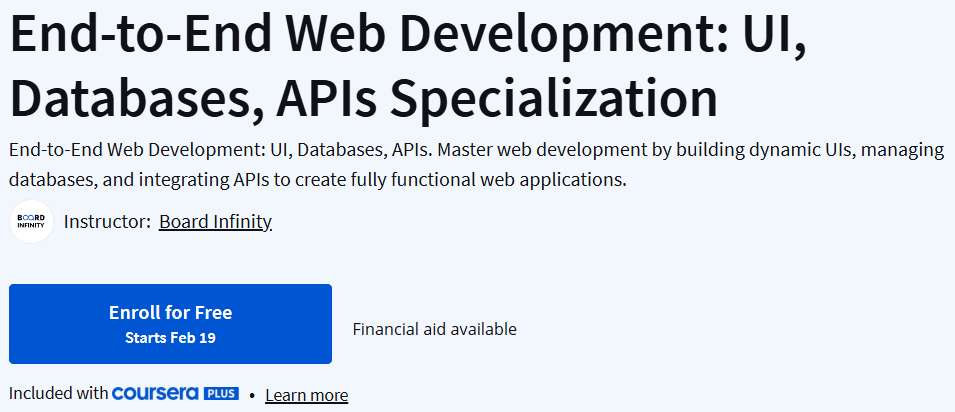Click the Board Infinity logo icon

click(32, 222)
